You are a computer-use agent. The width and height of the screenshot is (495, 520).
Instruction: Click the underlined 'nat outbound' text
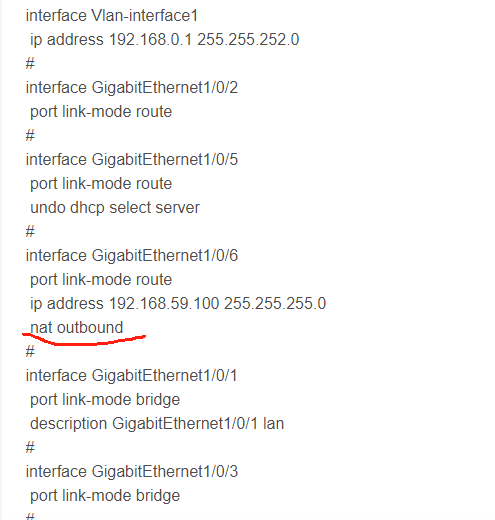(77, 327)
